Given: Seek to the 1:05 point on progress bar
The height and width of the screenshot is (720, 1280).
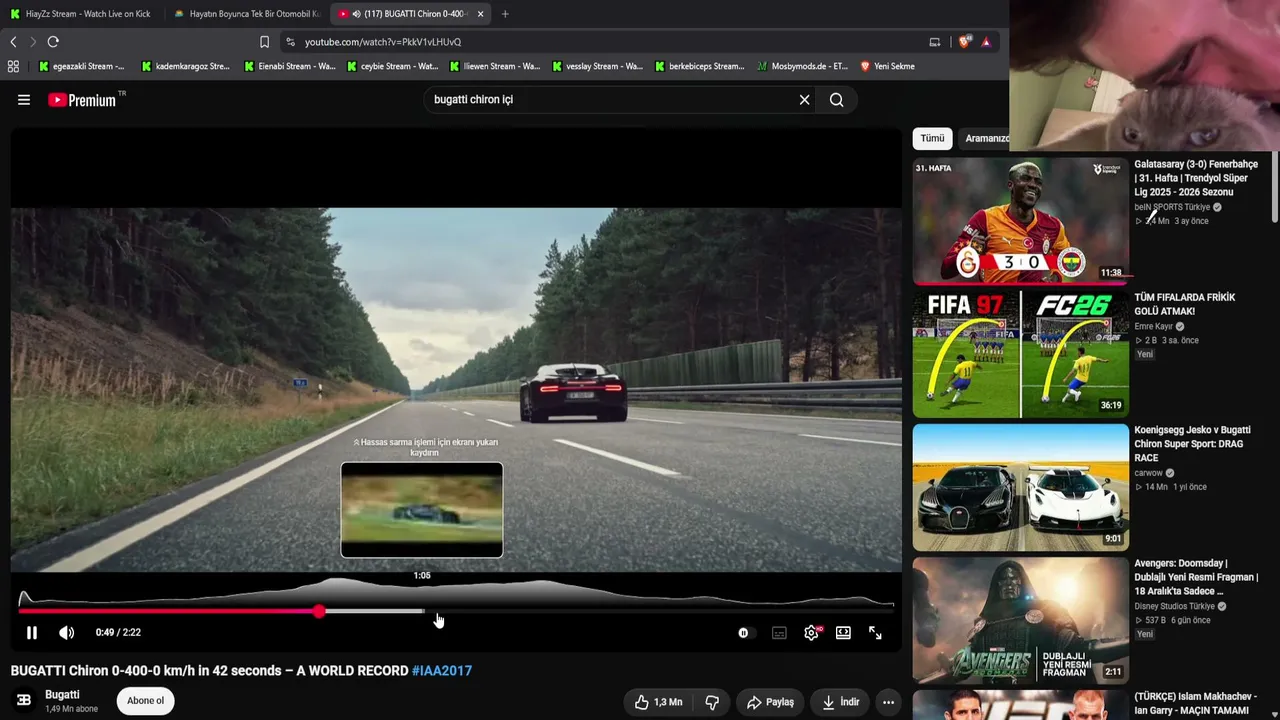Looking at the screenshot, I should click(422, 611).
